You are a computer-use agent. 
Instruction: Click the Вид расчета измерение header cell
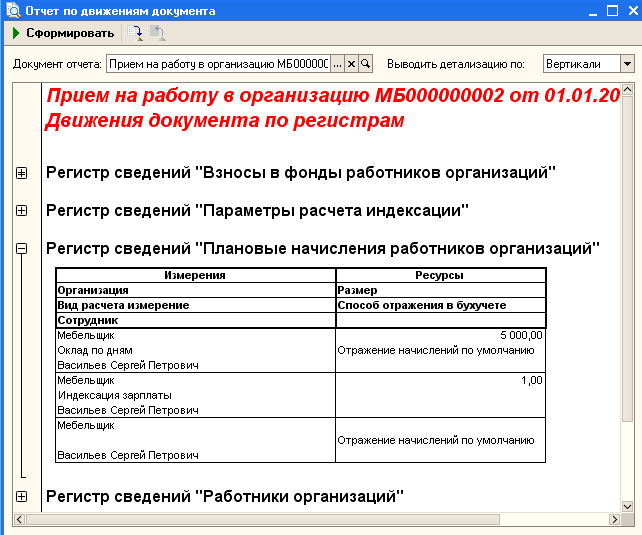(x=195, y=305)
